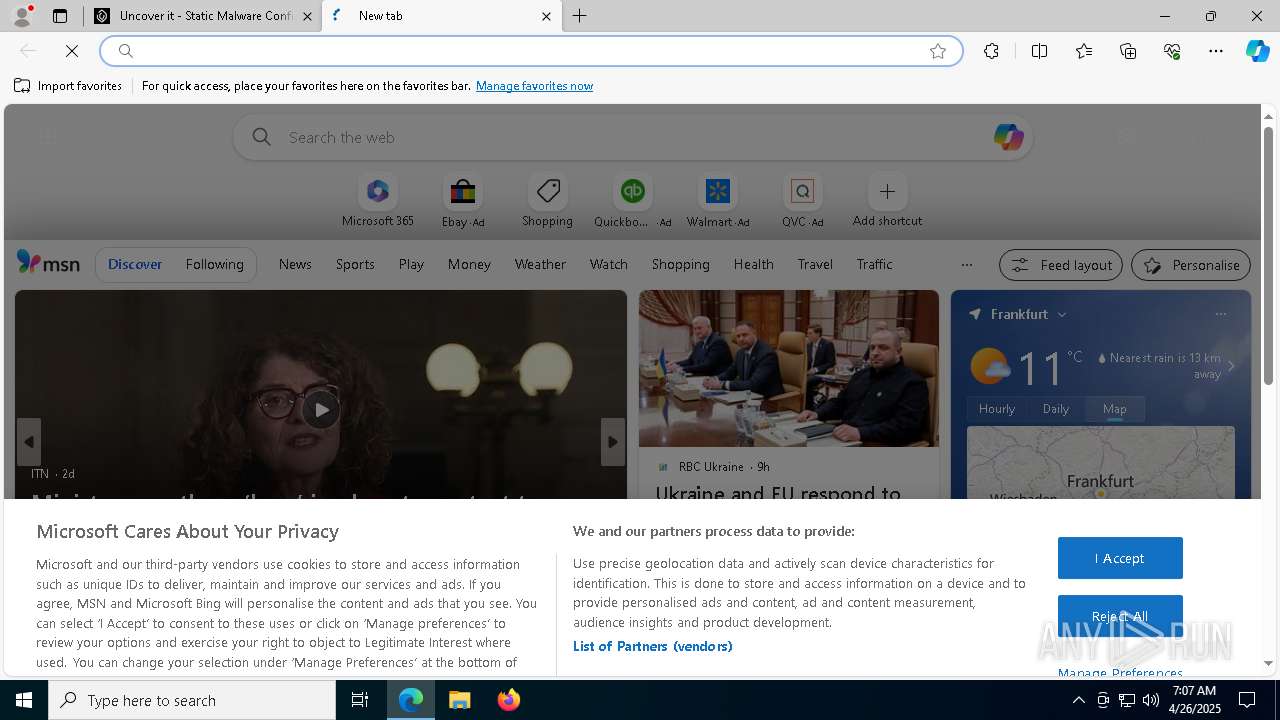Select the Daily weather tab

click(x=1056, y=409)
